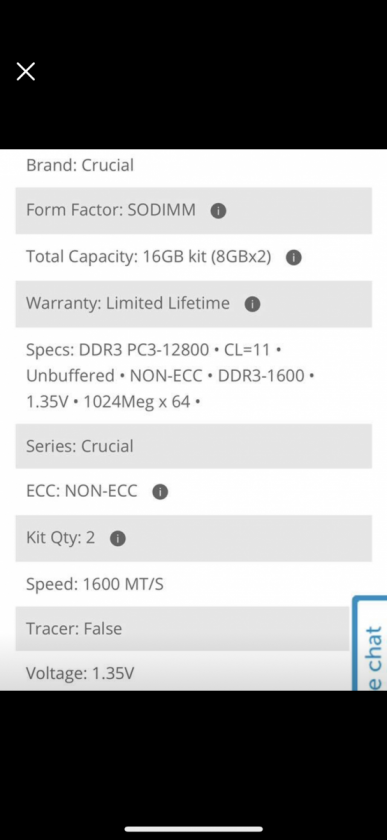The image size is (387, 840).
Task: Tap the Speed: 1600 MT/S row
Action: click(x=194, y=584)
